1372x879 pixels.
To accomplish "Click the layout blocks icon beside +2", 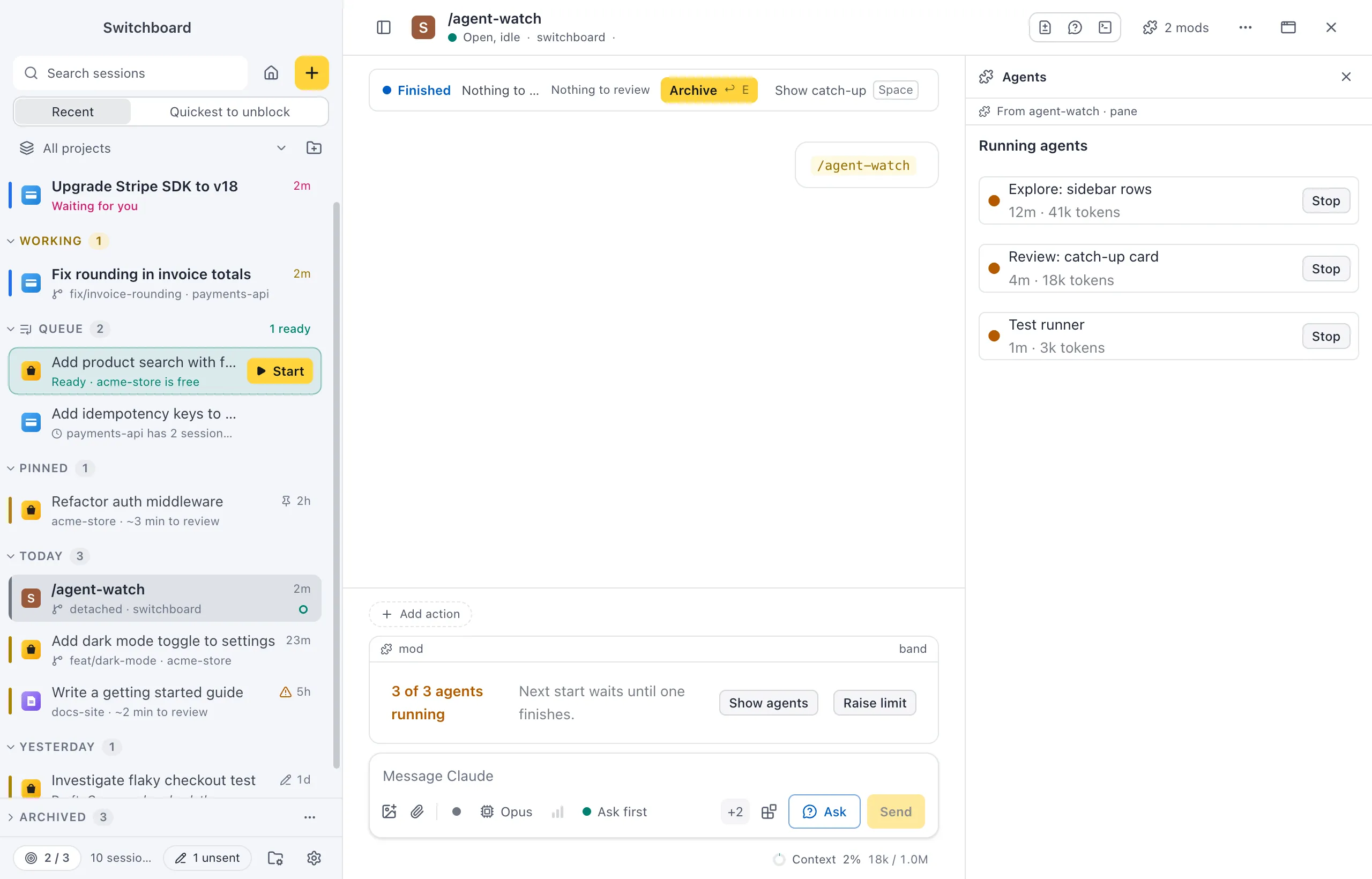I will click(769, 811).
